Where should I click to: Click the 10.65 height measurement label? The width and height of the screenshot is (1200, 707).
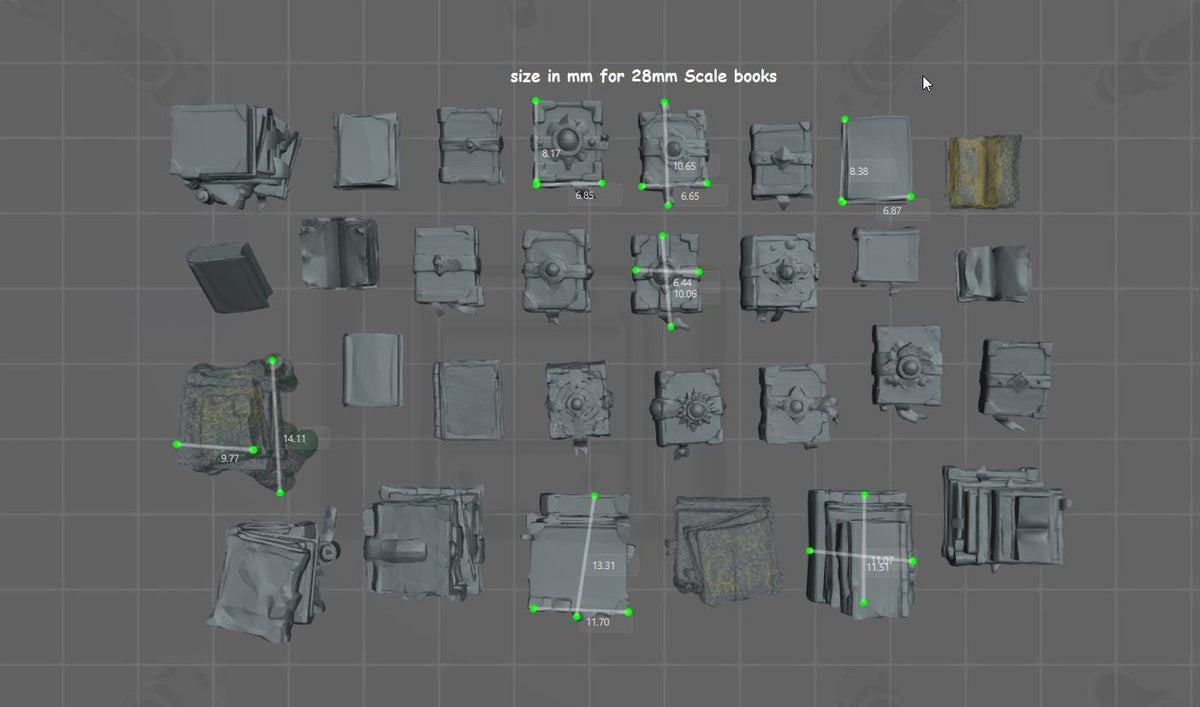click(x=685, y=166)
